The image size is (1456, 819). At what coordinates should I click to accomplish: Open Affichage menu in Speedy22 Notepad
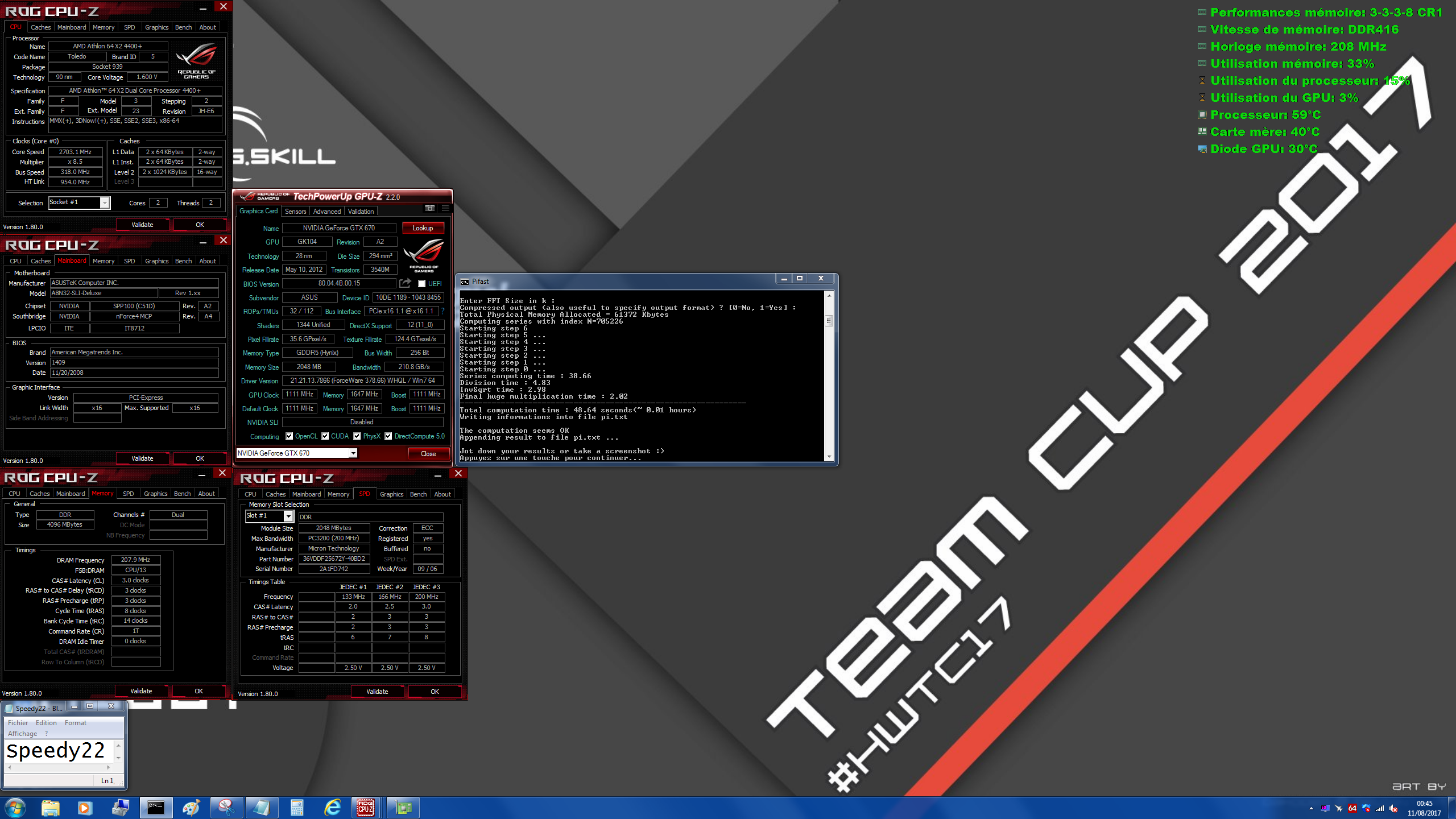23,734
